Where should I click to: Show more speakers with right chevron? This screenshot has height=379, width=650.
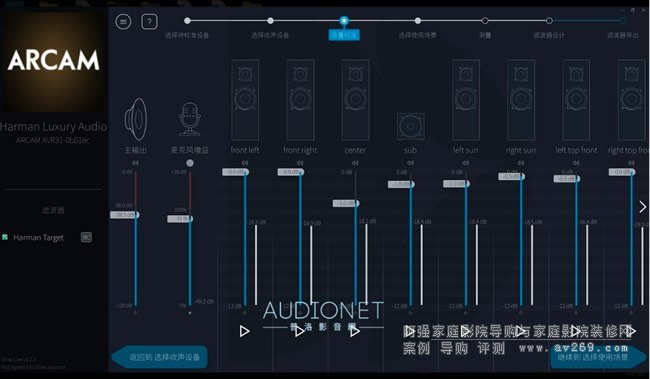tap(643, 207)
